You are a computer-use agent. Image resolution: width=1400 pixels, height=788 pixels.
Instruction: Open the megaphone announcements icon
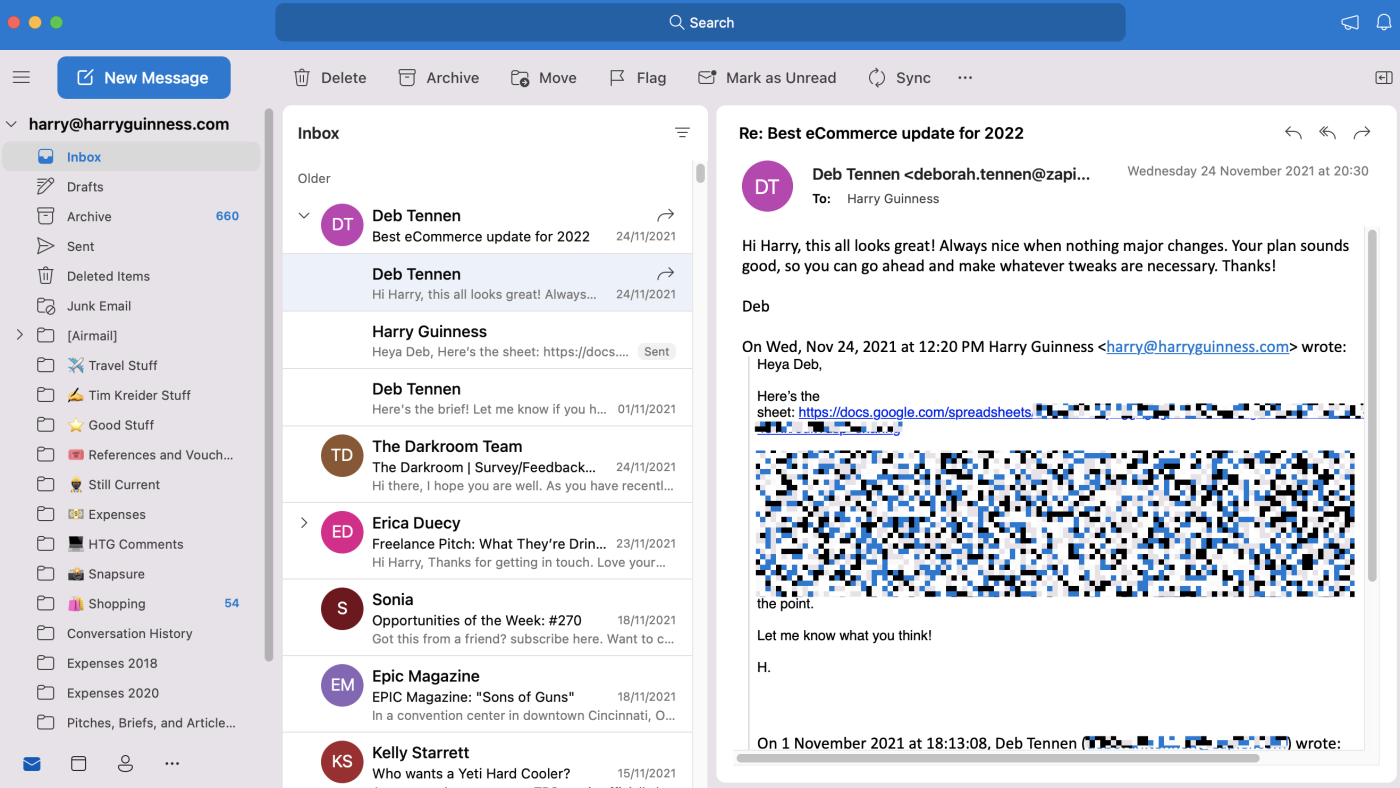[1350, 22]
